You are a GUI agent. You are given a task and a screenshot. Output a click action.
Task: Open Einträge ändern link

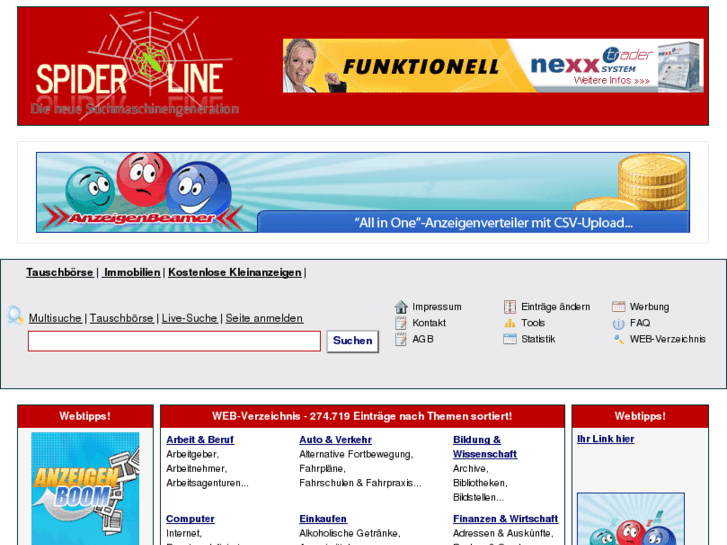coord(555,307)
